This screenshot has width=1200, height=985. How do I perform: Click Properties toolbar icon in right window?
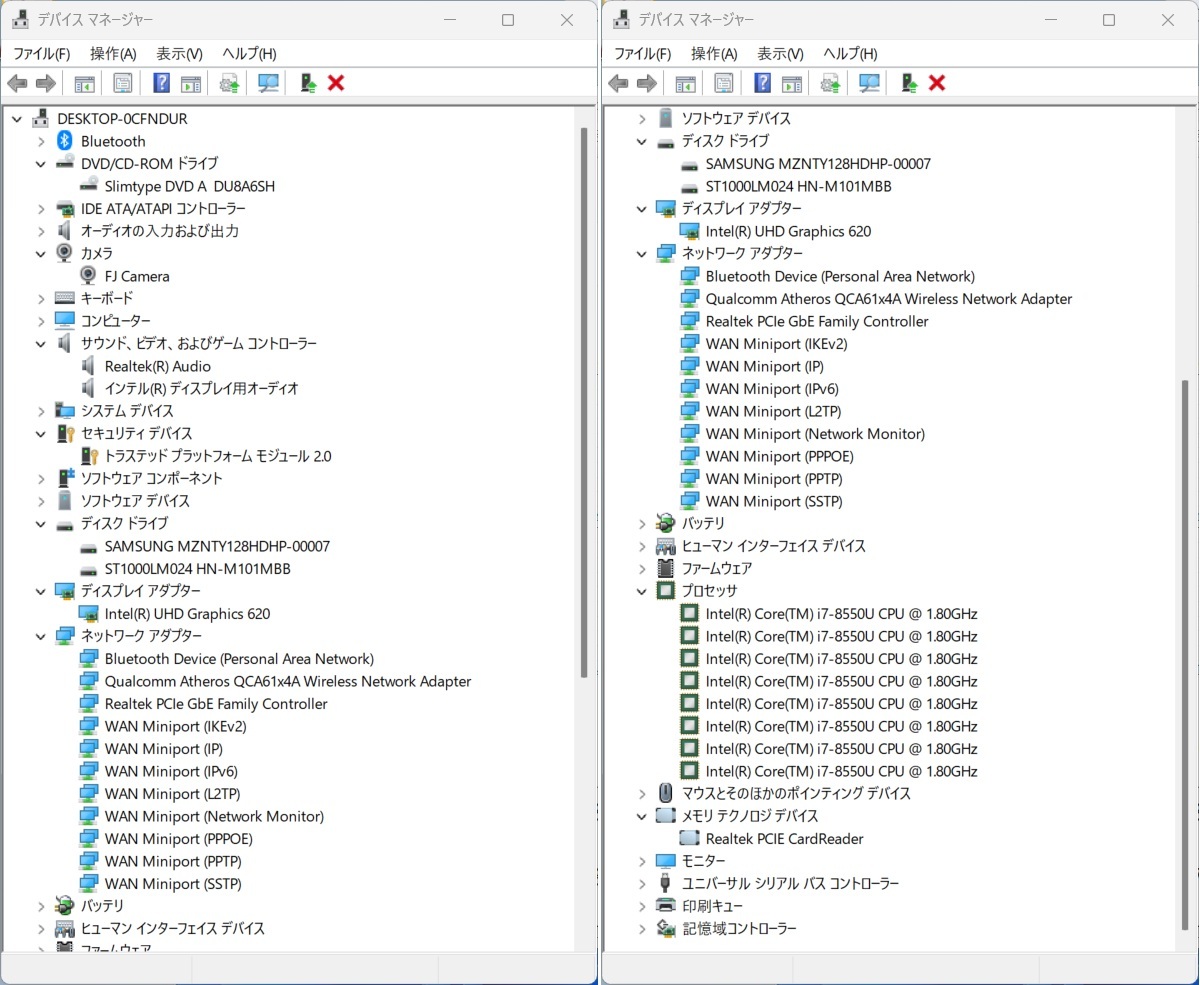click(724, 83)
